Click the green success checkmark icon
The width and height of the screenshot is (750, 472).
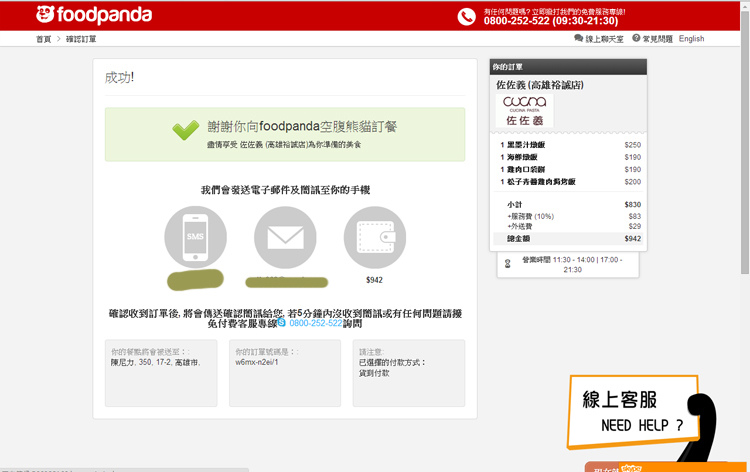[x=186, y=129]
